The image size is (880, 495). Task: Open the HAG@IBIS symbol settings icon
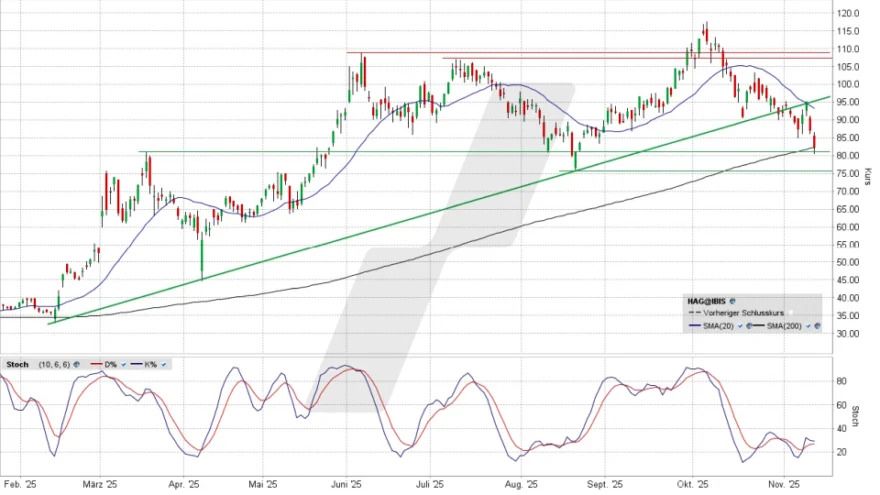pyautogui.click(x=732, y=301)
